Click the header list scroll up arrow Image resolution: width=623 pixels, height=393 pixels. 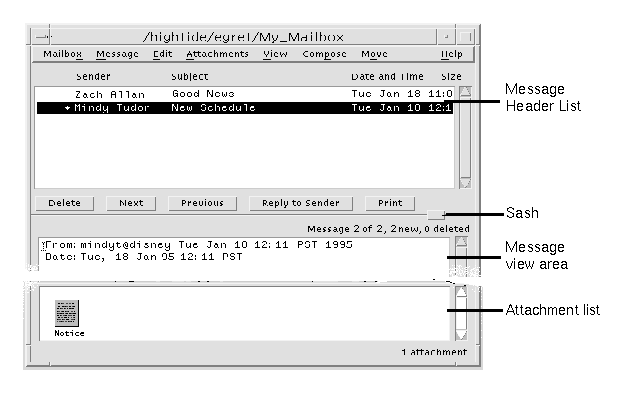(x=465, y=92)
